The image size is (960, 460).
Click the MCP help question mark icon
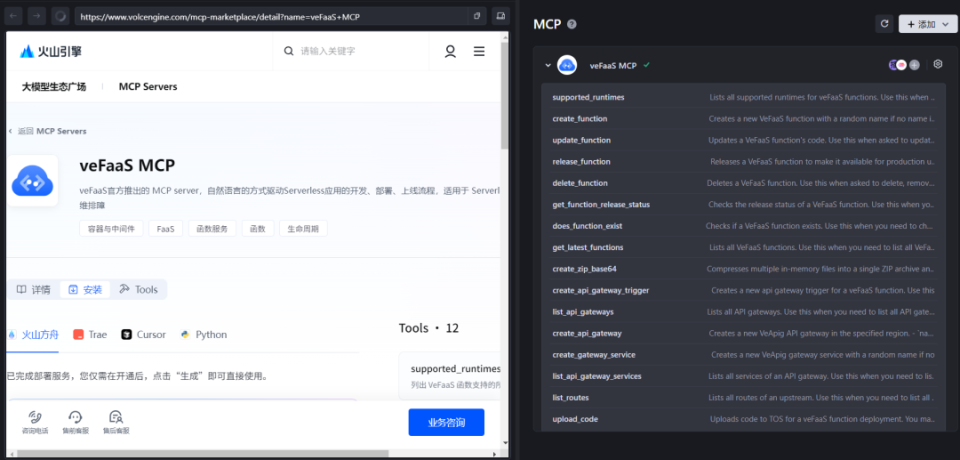coord(572,25)
